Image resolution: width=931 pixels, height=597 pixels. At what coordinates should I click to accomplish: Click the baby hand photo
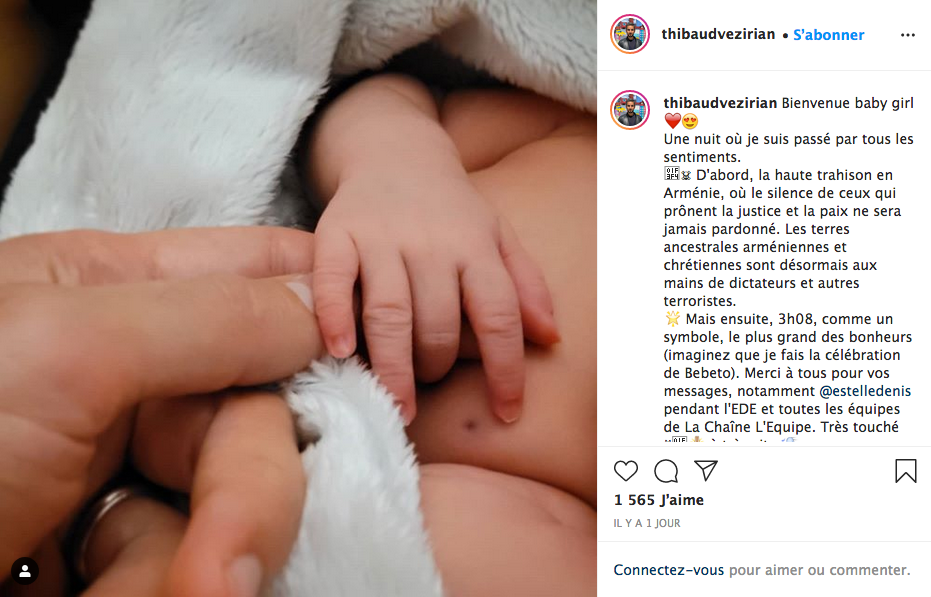(298, 298)
